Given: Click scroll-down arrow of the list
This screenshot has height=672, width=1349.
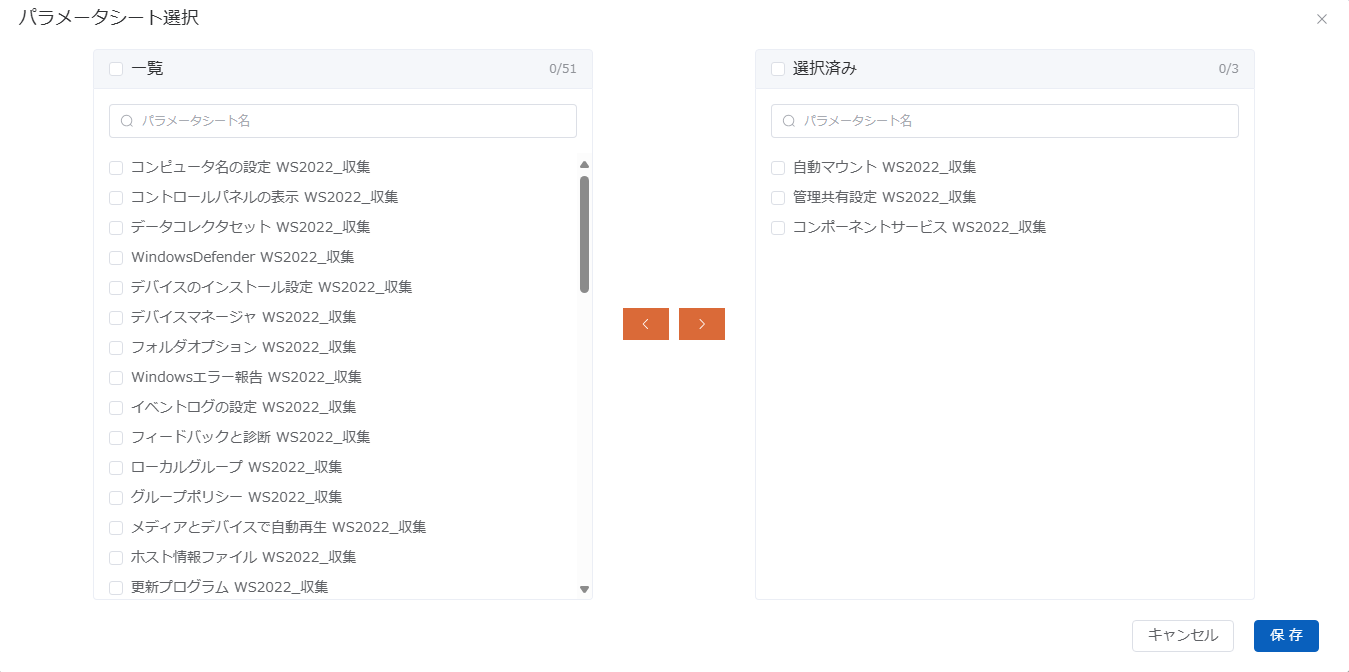Looking at the screenshot, I should (x=584, y=589).
